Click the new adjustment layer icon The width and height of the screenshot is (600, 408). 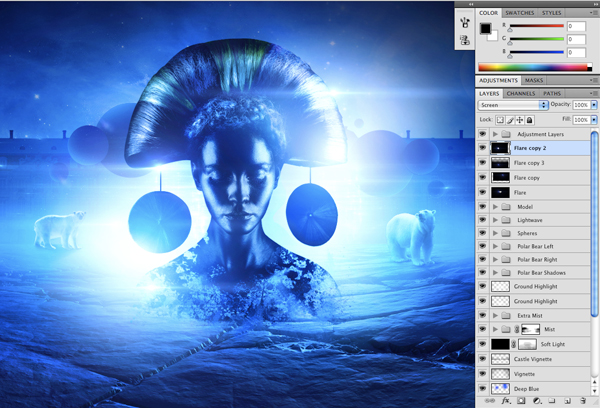tap(537, 401)
